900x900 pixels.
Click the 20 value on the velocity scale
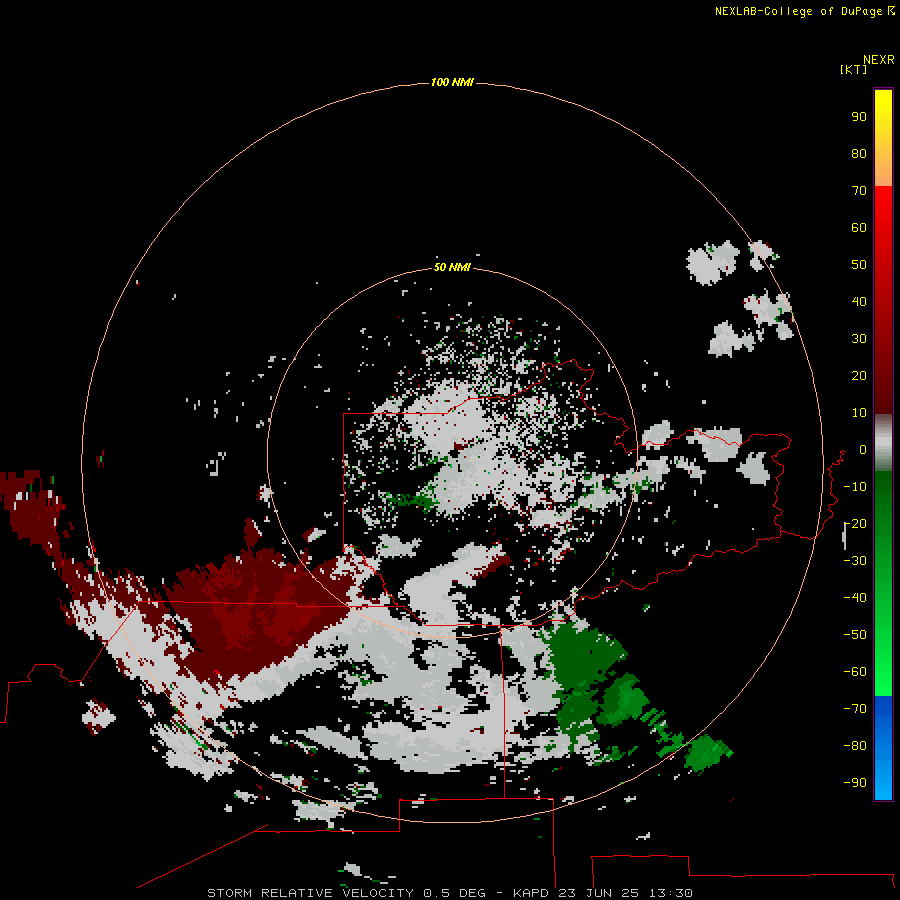click(x=859, y=375)
